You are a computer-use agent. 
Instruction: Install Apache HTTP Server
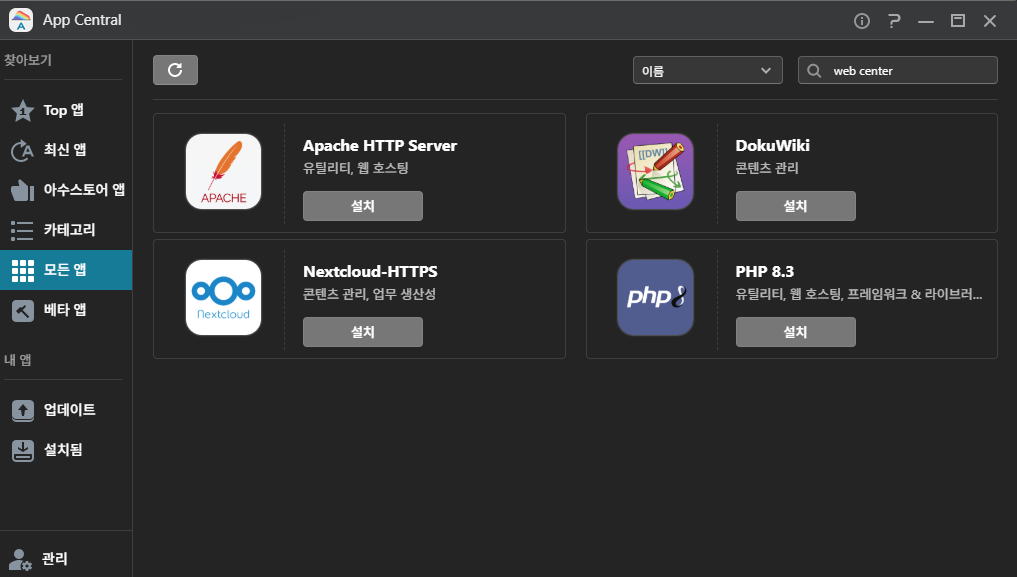click(x=363, y=206)
